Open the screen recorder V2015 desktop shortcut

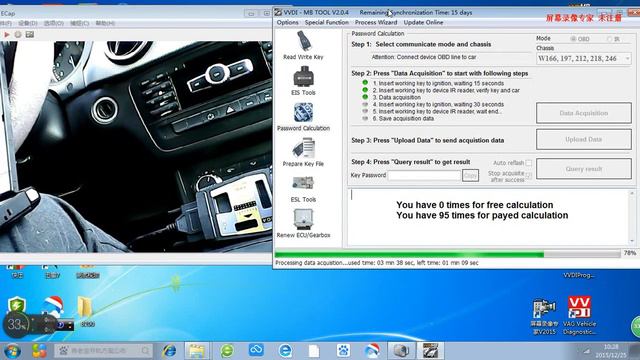click(544, 316)
